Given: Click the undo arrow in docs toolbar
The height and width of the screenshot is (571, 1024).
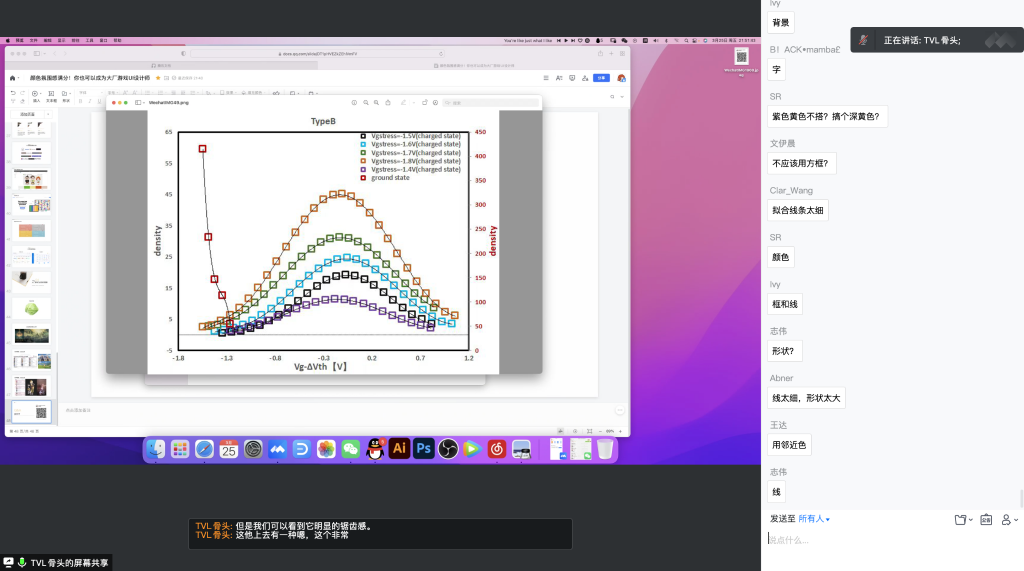Looking at the screenshot, I should [13, 93].
